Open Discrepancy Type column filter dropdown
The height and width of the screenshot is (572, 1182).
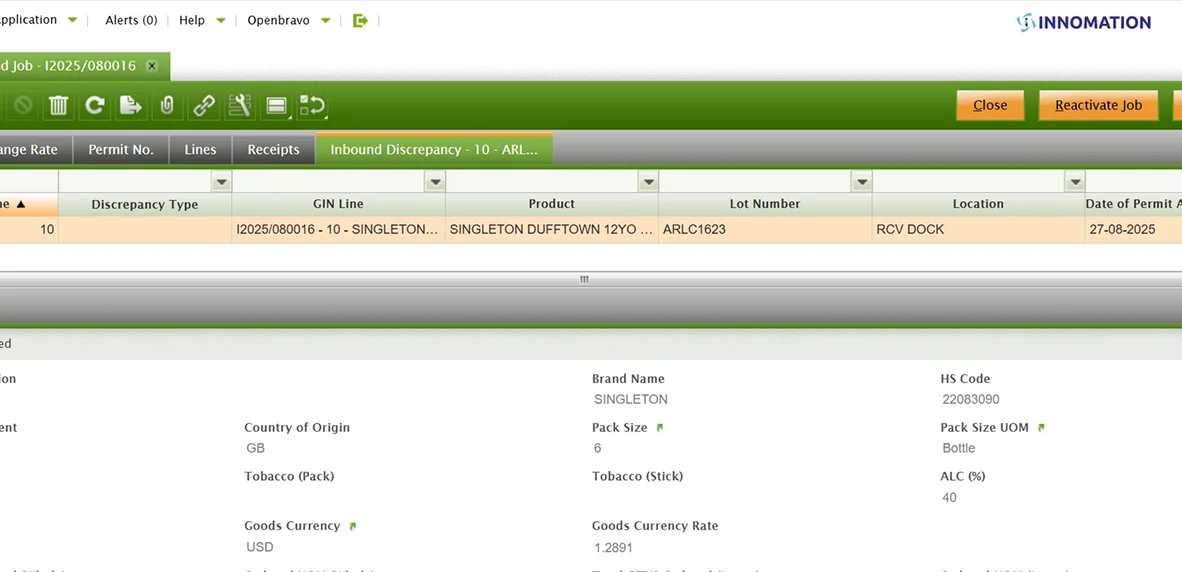point(221,182)
